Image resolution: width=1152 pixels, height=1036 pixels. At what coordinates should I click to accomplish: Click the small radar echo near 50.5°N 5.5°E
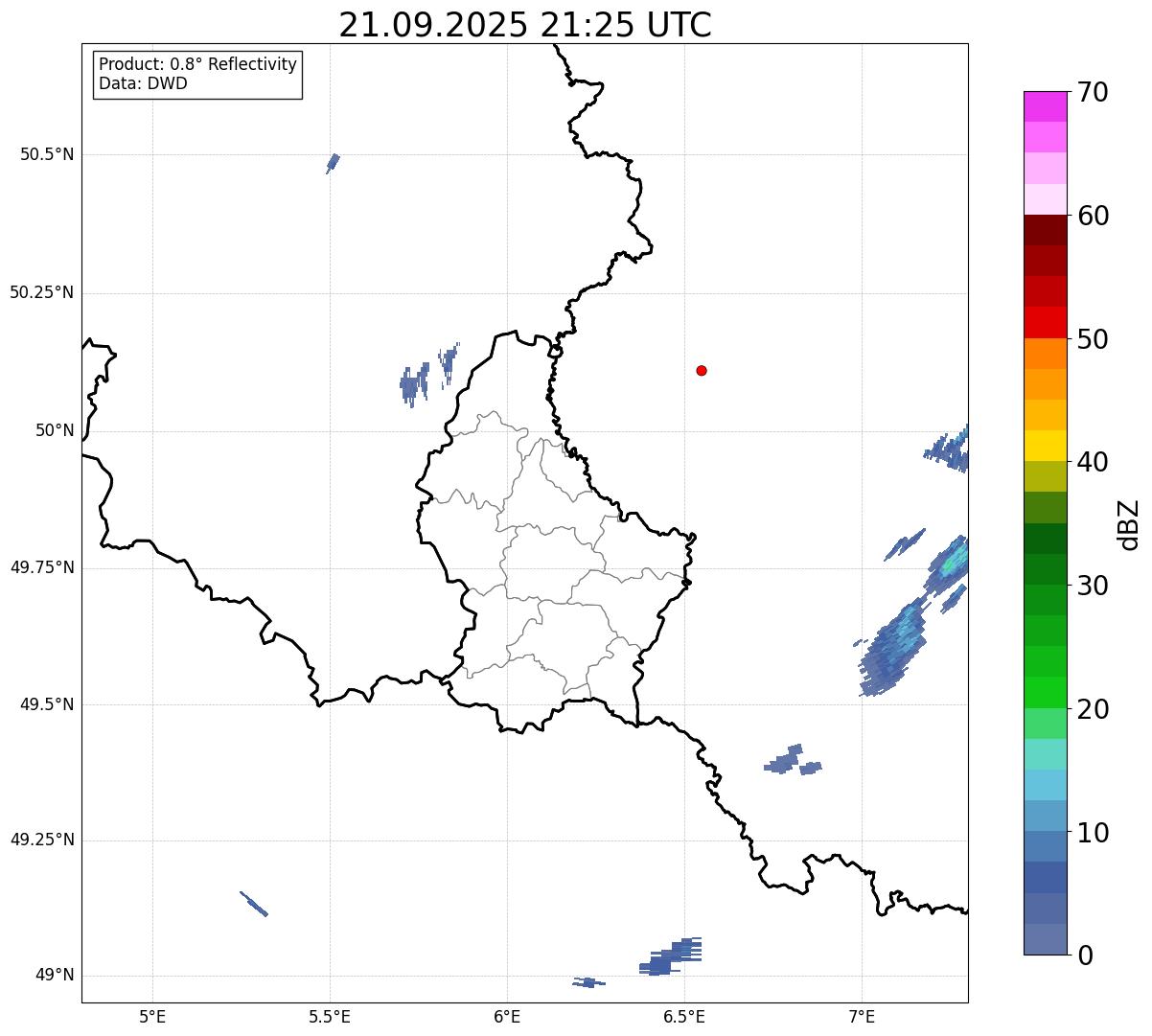pos(333,162)
